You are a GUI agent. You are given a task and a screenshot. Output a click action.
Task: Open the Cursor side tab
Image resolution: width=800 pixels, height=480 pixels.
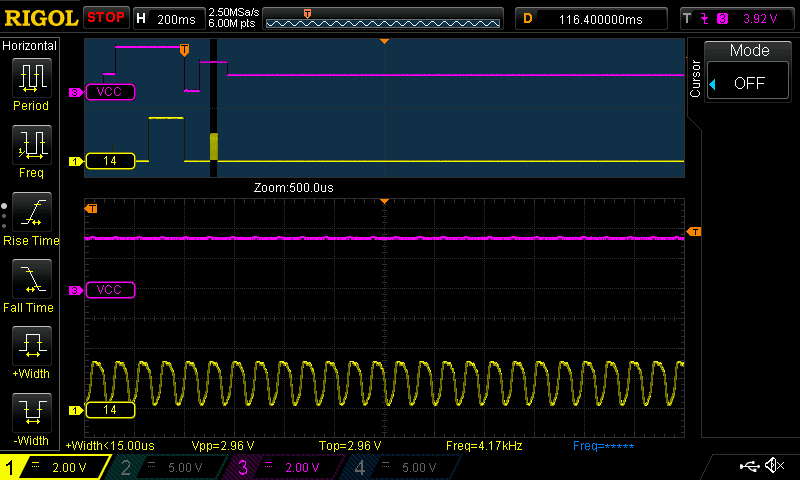pyautogui.click(x=695, y=78)
